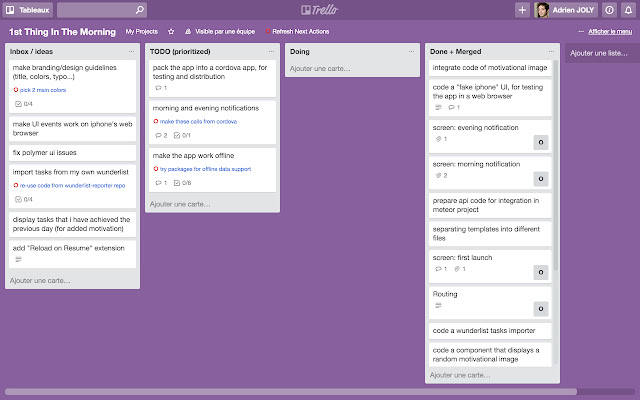Open the Inbox / ideas list menu
640x400 pixels.
click(x=131, y=51)
